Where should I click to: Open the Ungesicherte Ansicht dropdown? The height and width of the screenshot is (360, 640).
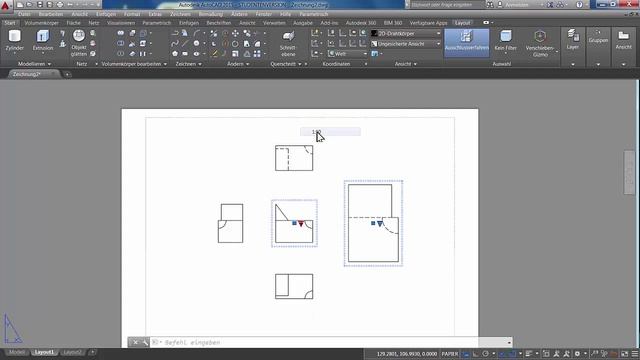pos(406,44)
